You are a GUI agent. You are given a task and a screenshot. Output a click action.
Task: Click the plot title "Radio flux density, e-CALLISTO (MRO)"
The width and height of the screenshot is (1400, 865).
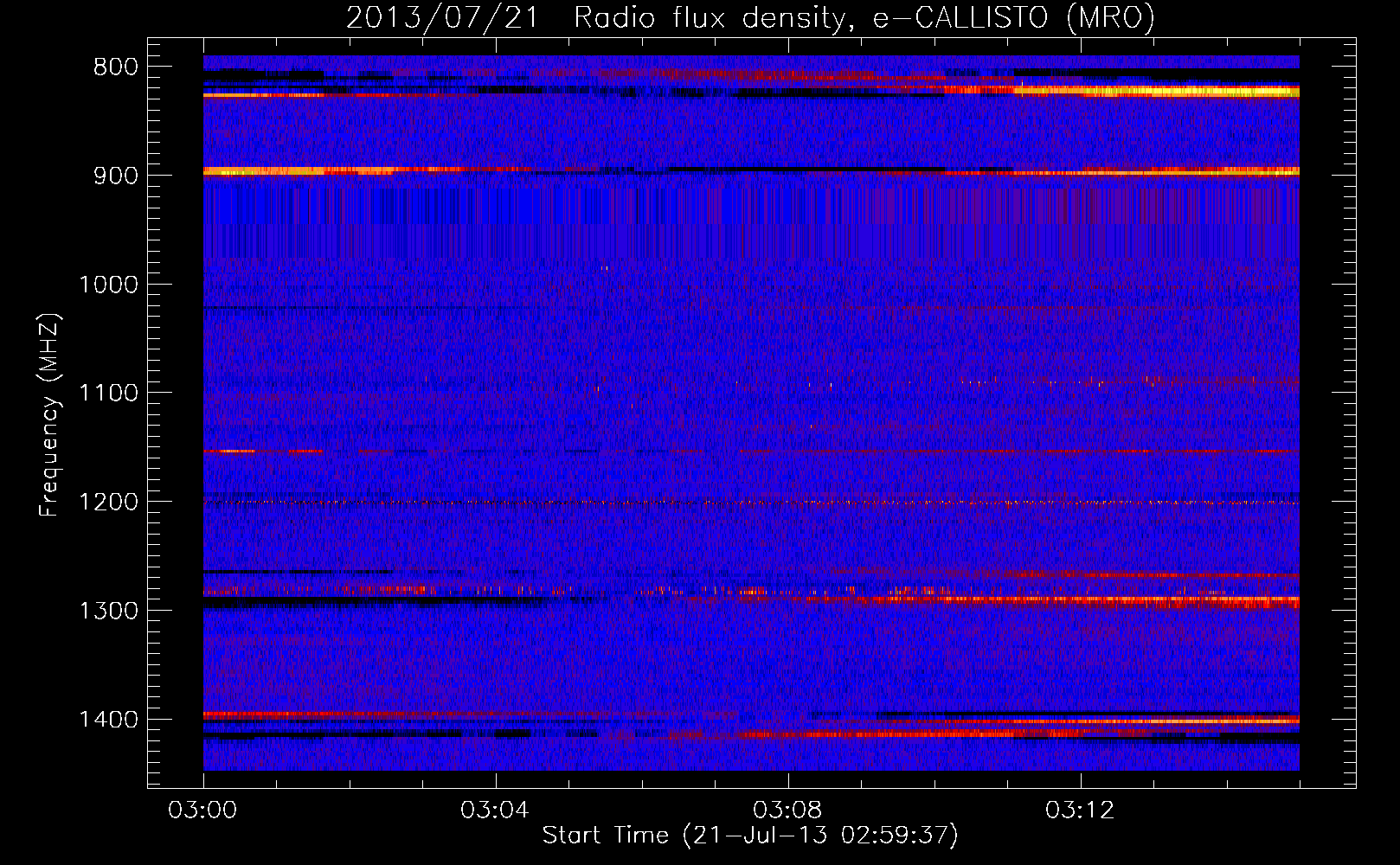(x=864, y=17)
